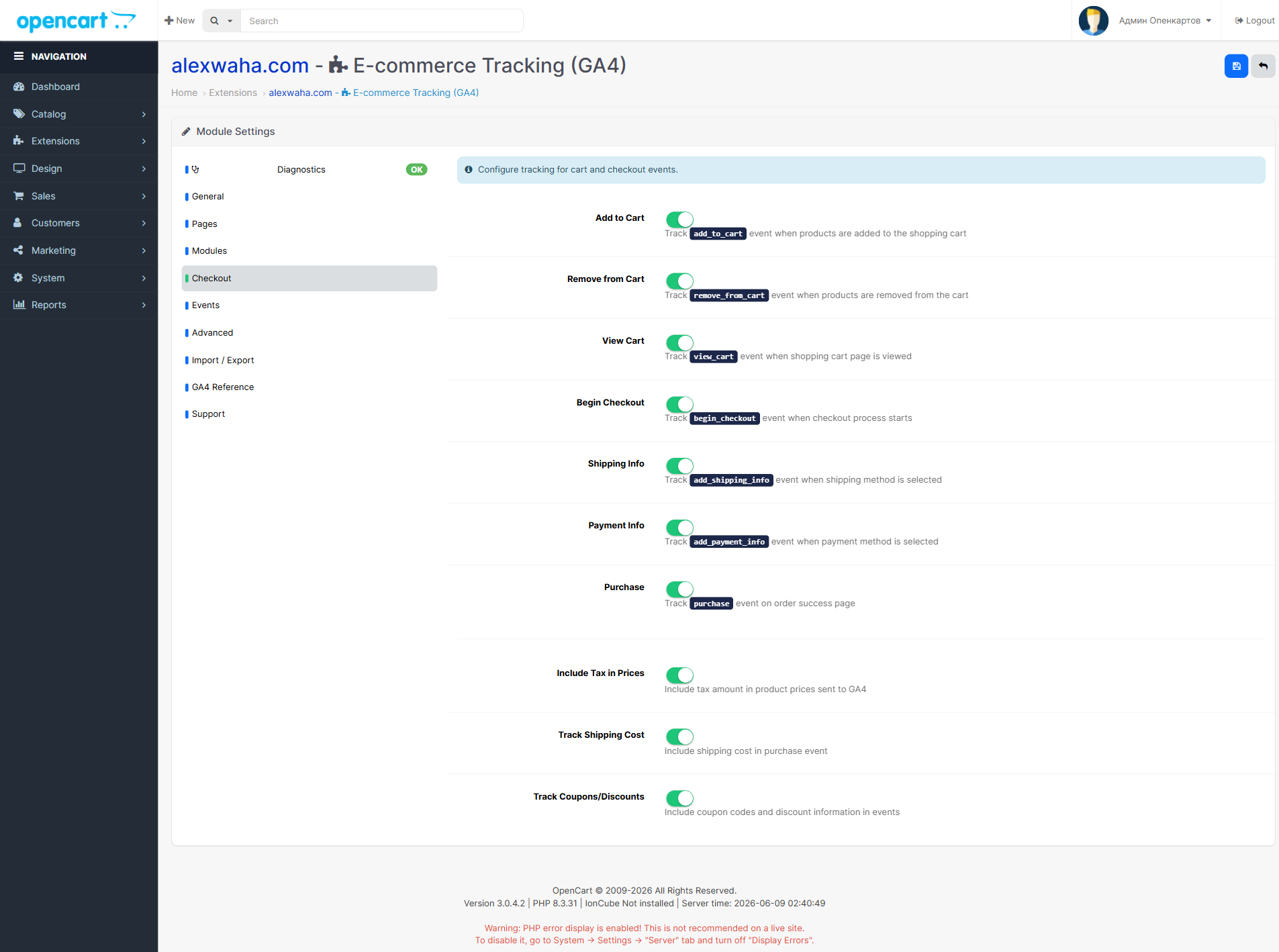Click the Dashboard menu item
The image size is (1279, 952).
(79, 87)
